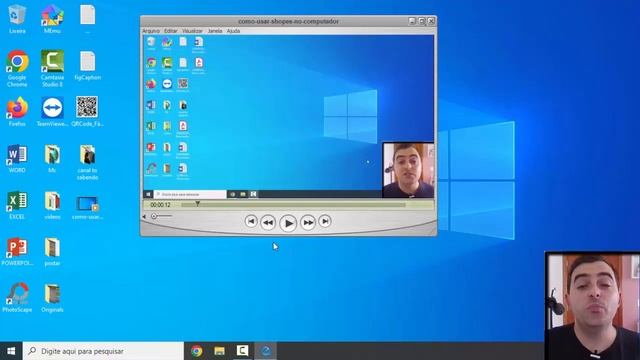Mute with the player's speaker icon
This screenshot has width=640, height=360.
pos(144,216)
